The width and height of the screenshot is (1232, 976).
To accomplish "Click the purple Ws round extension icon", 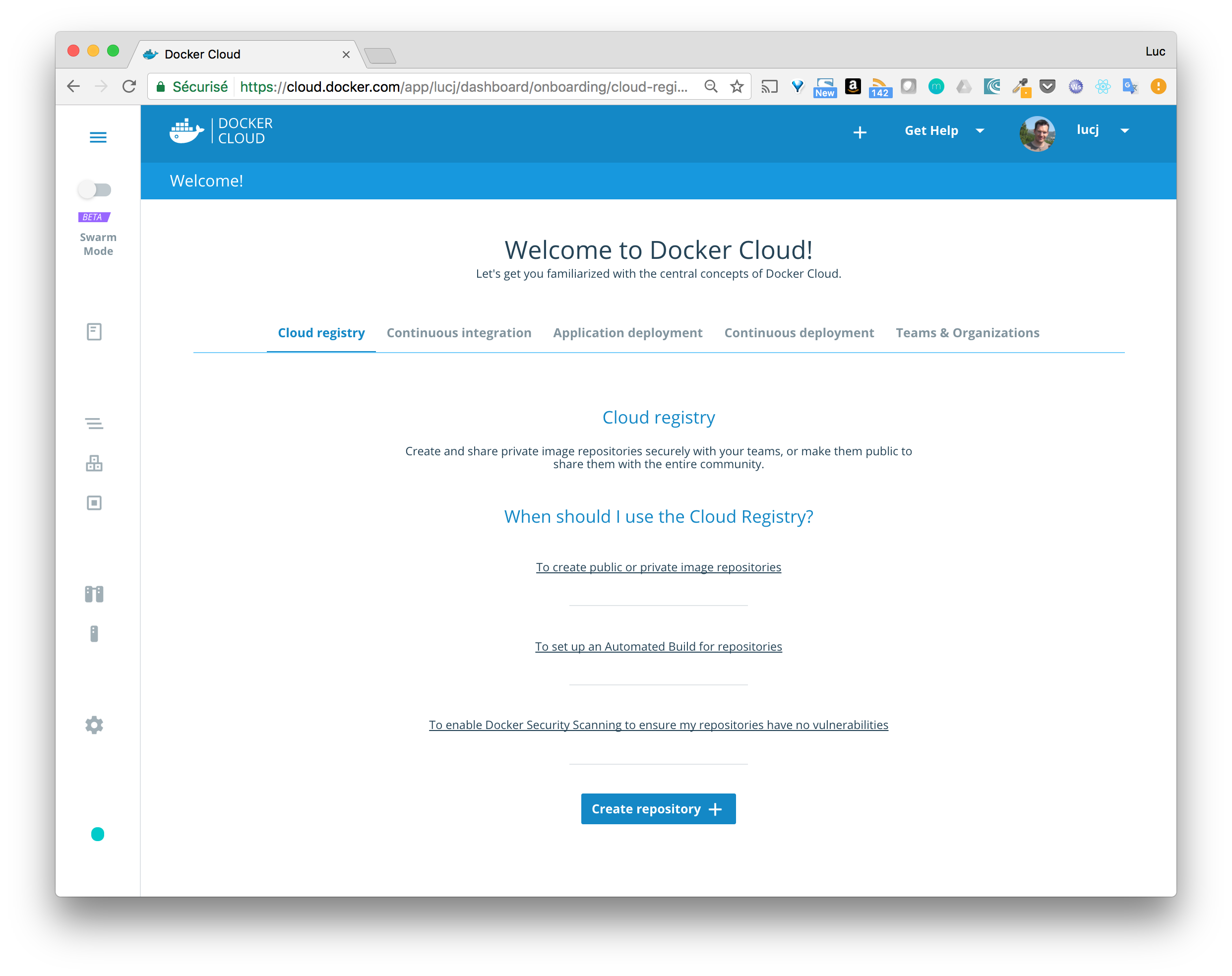I will pos(1075,87).
